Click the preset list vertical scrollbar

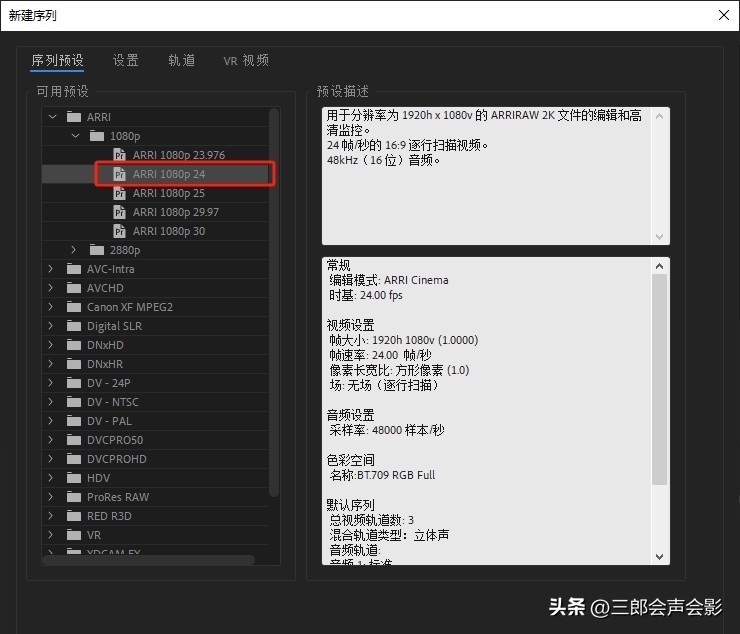(x=274, y=302)
